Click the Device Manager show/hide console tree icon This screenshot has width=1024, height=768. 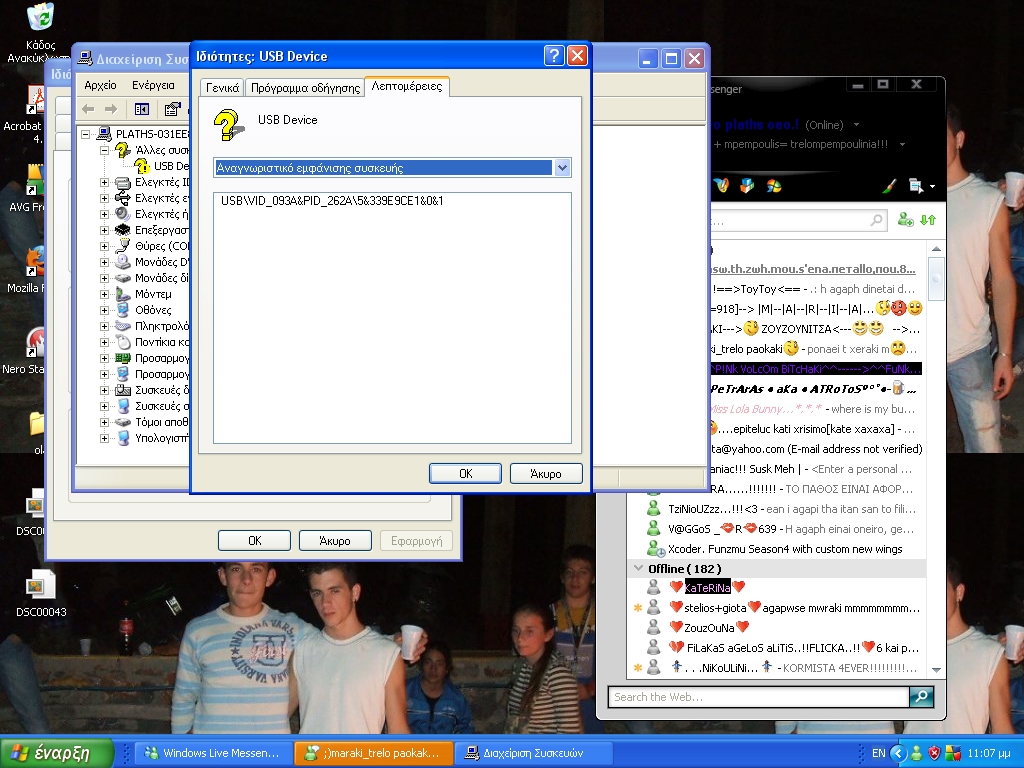(x=142, y=109)
